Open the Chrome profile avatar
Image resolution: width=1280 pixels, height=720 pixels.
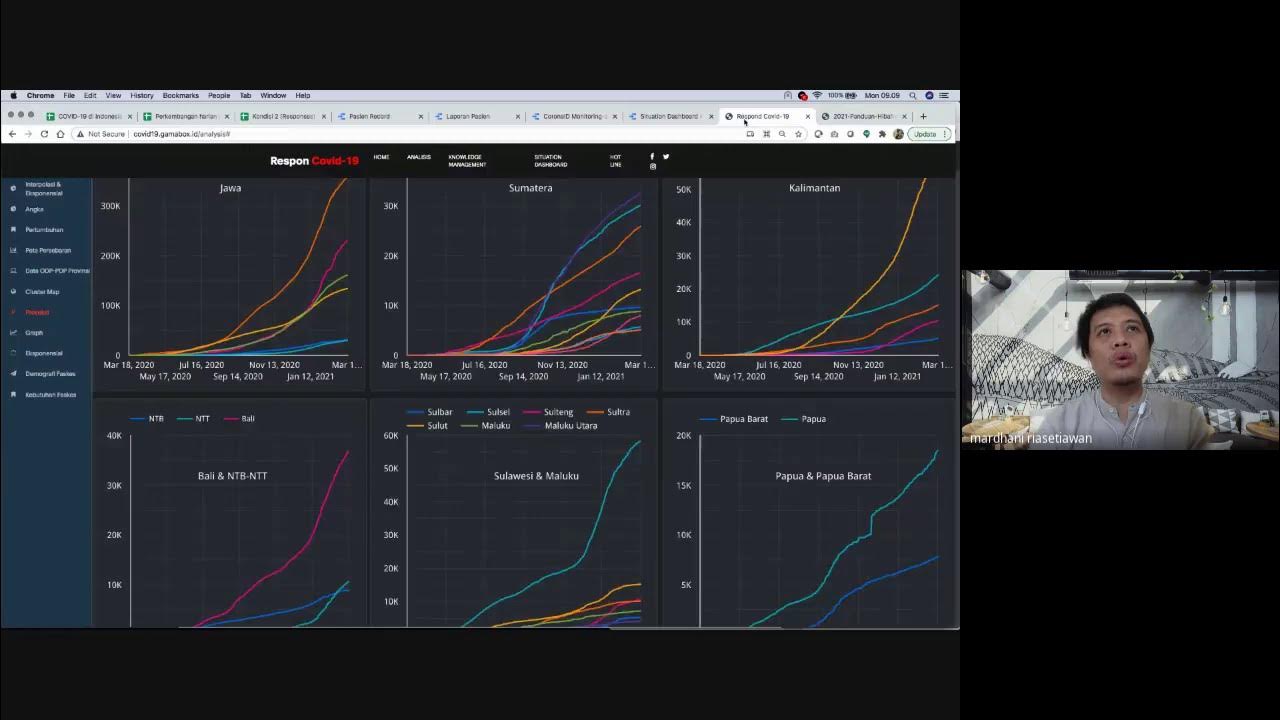pyautogui.click(x=898, y=134)
